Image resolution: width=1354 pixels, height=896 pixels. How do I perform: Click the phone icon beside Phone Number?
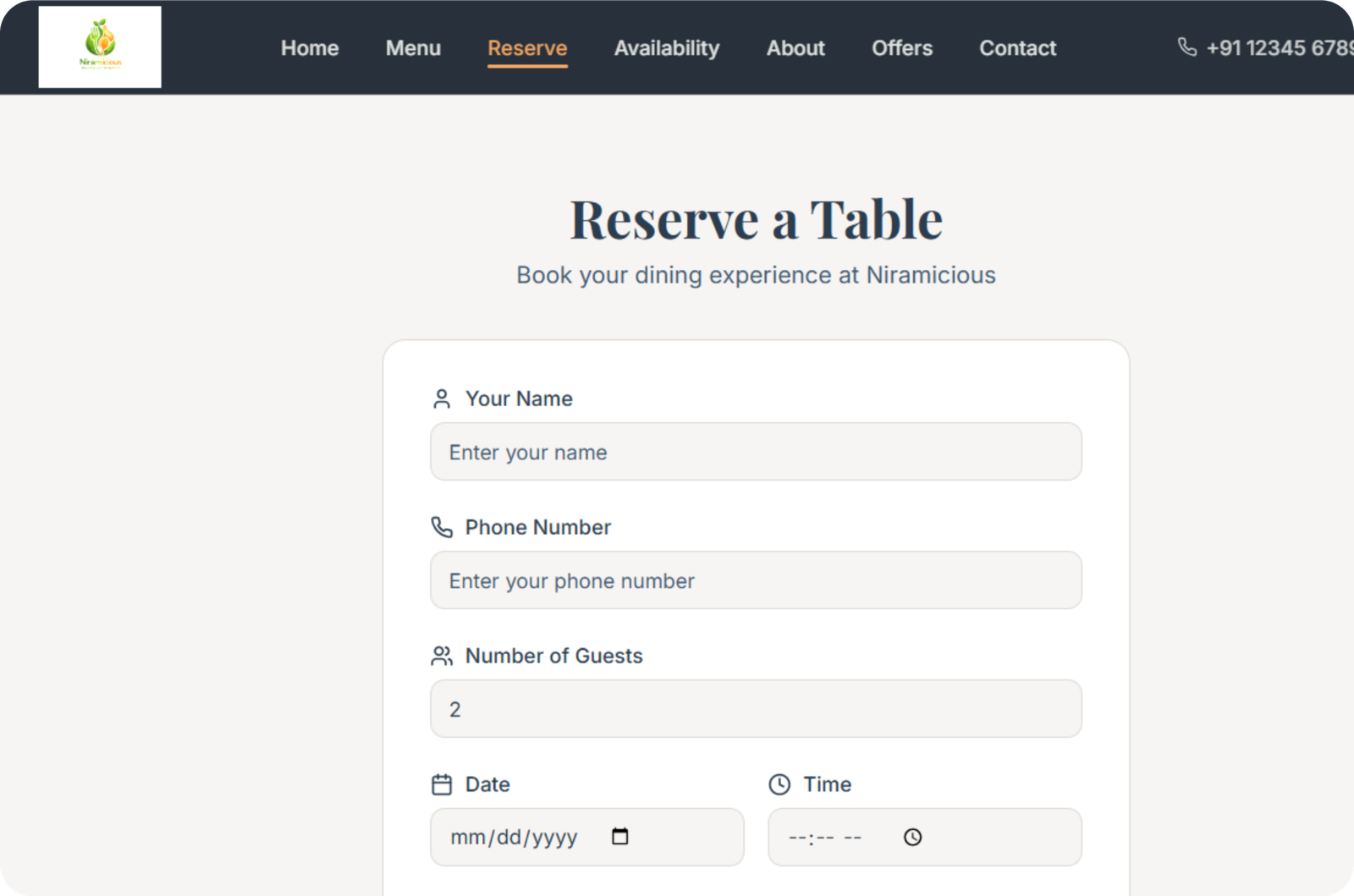[x=442, y=527]
